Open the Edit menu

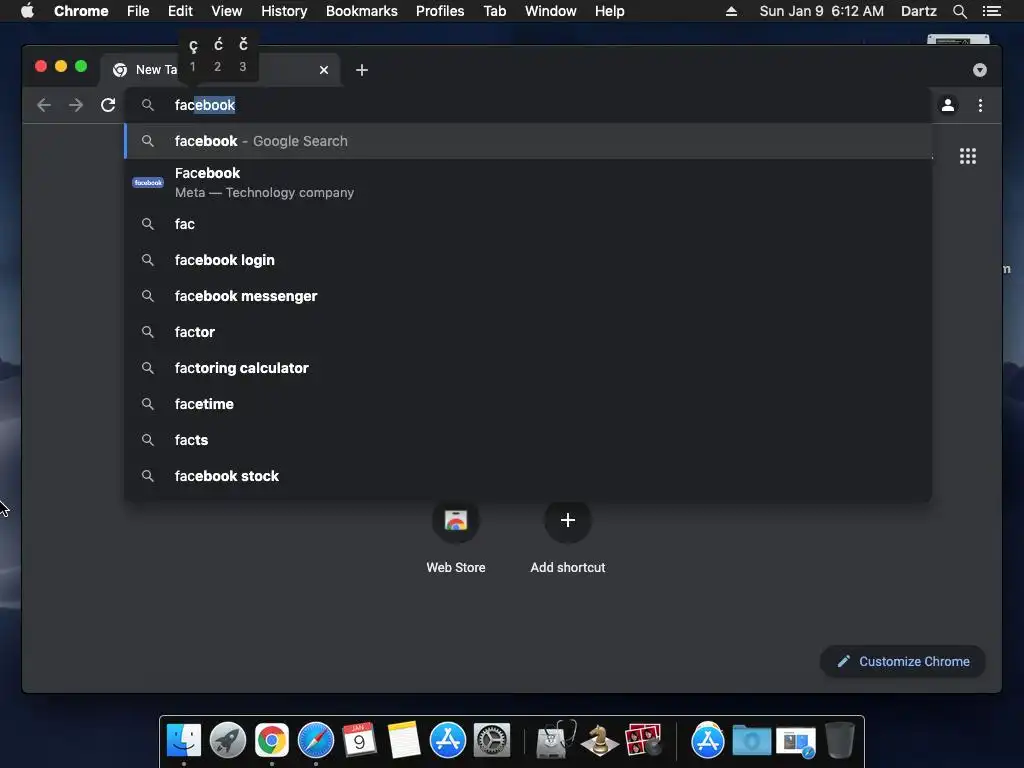pos(180,11)
